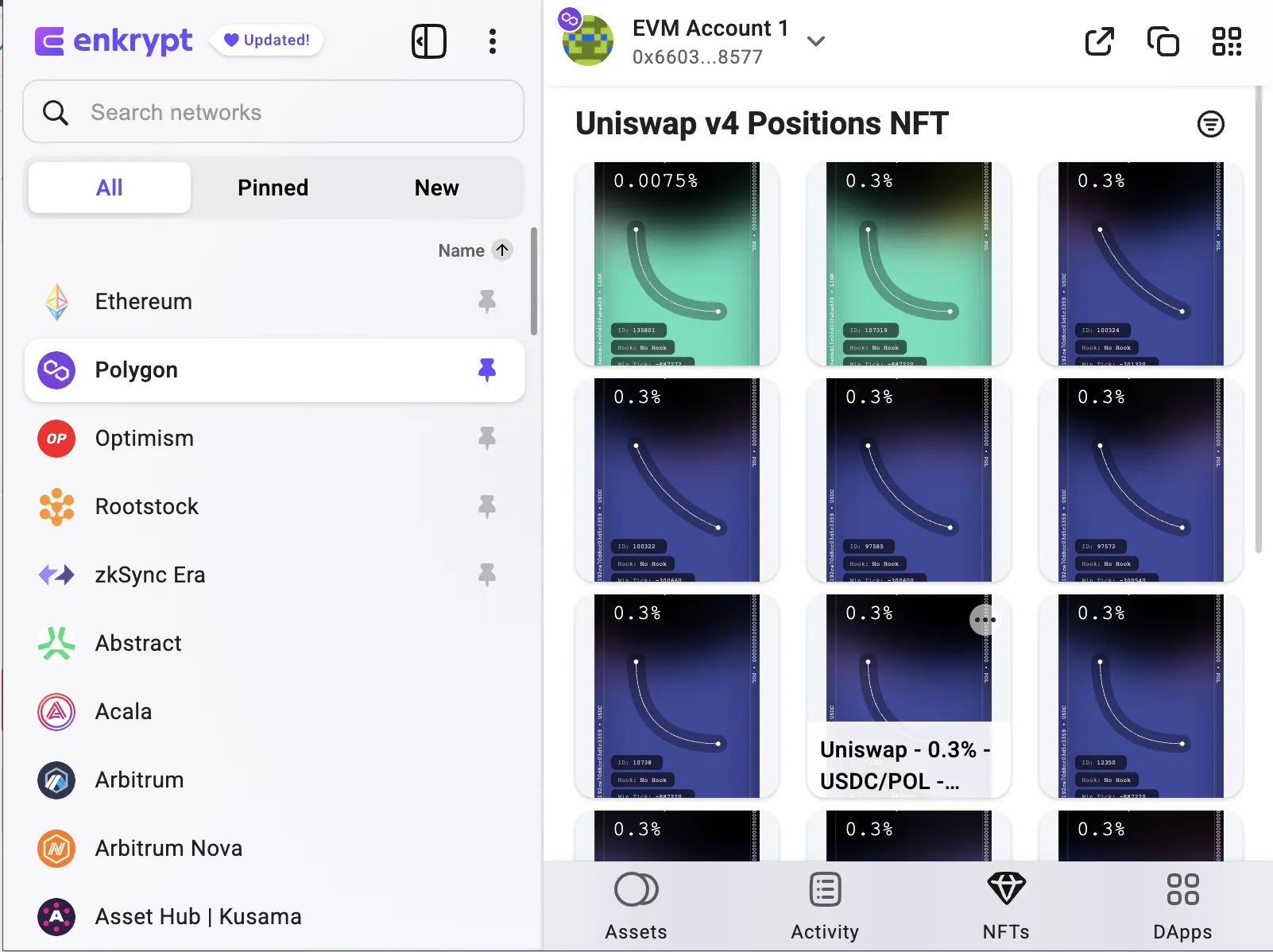
Task: Open account in block explorer
Action: point(1100,41)
